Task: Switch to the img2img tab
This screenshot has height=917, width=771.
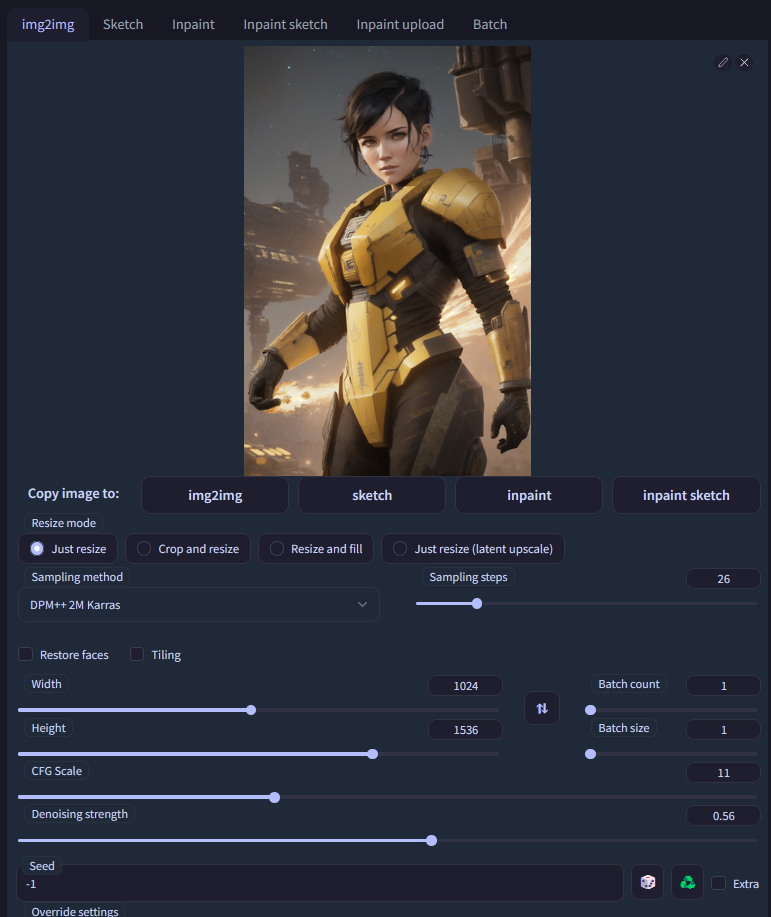Action: 48,25
